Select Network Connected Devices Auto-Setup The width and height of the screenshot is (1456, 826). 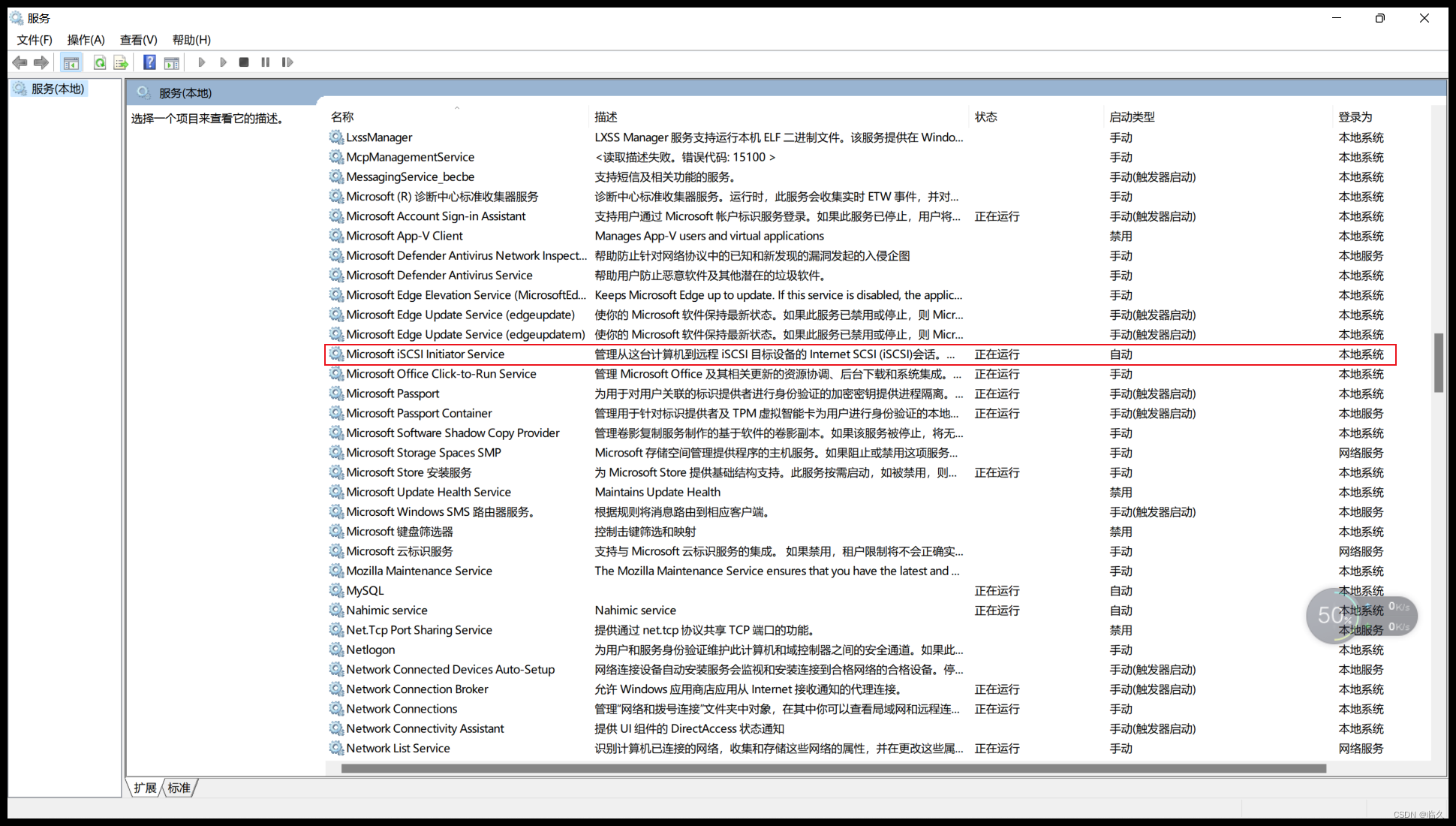pos(450,669)
